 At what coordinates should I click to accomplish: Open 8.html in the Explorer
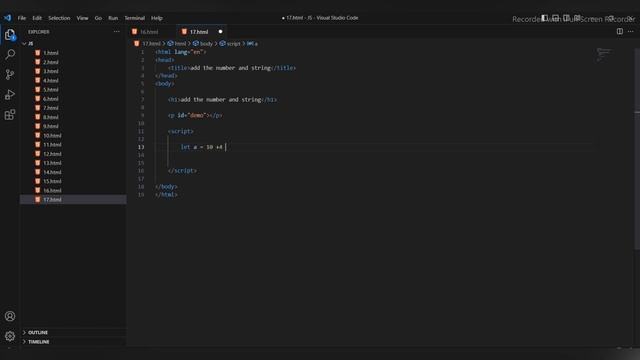pos(51,117)
